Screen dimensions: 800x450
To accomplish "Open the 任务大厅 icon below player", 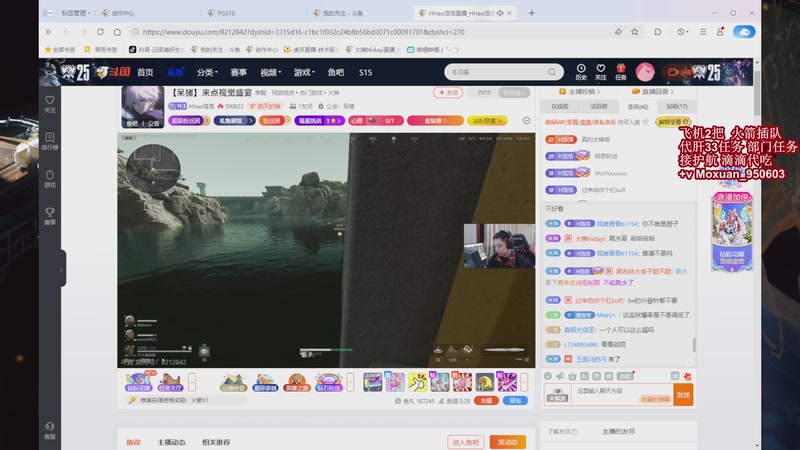I will click(x=170, y=382).
